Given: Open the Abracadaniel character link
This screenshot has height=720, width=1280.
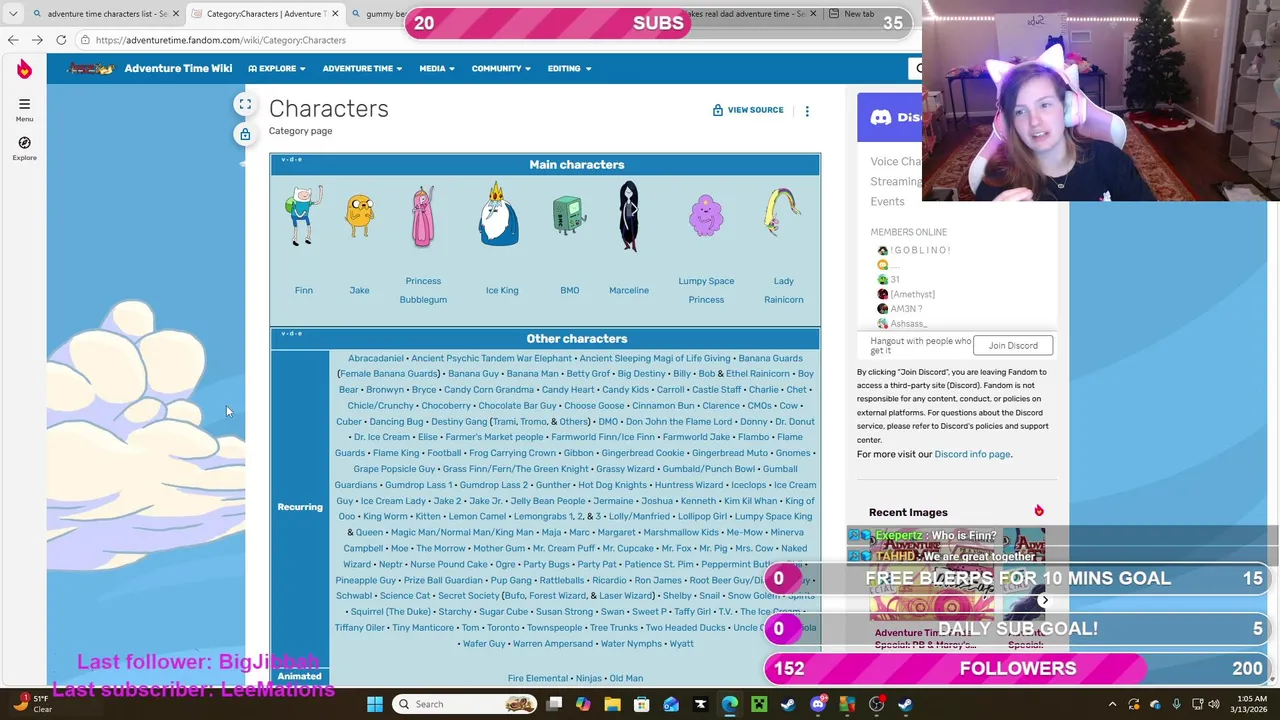Looking at the screenshot, I should pos(376,358).
